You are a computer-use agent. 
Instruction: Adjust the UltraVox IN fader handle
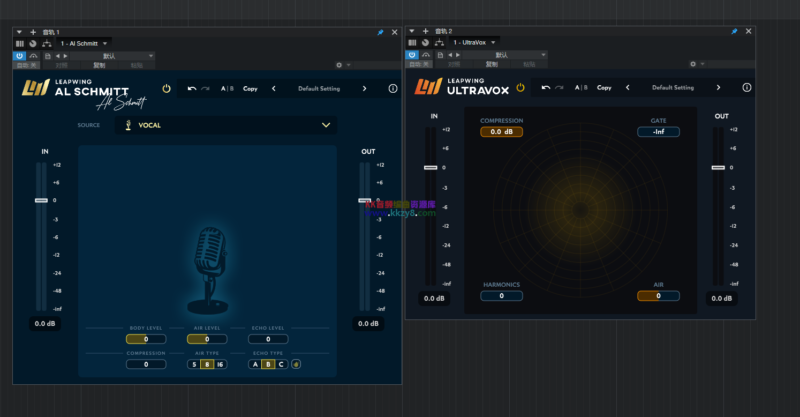[431, 167]
